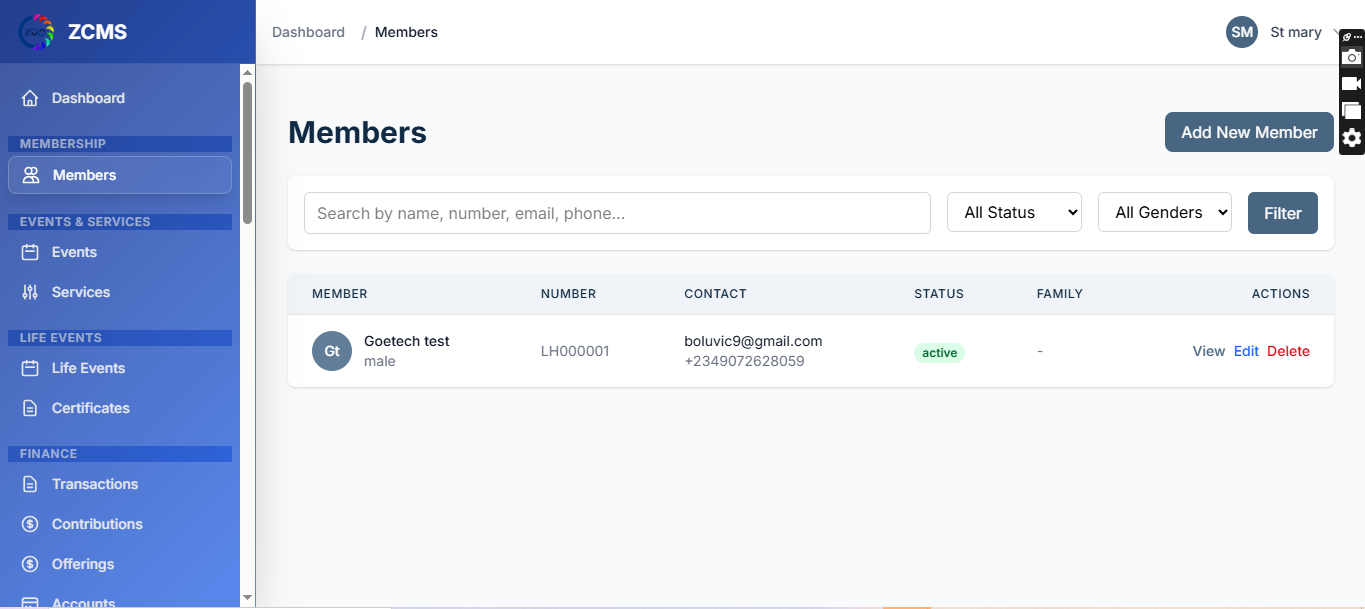Click the Events calendar icon
The width and height of the screenshot is (1365, 609).
click(30, 252)
